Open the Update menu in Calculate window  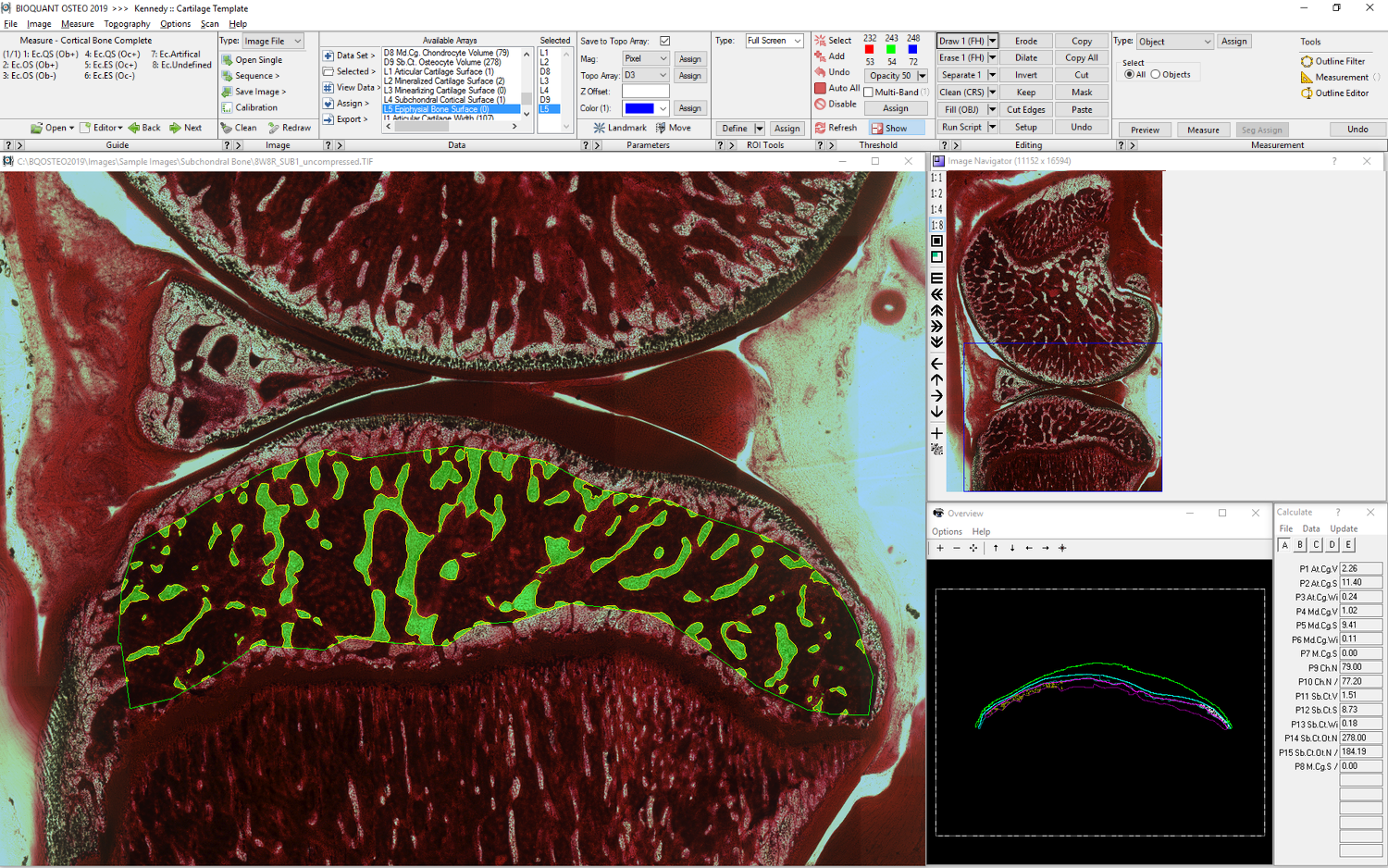(1344, 528)
